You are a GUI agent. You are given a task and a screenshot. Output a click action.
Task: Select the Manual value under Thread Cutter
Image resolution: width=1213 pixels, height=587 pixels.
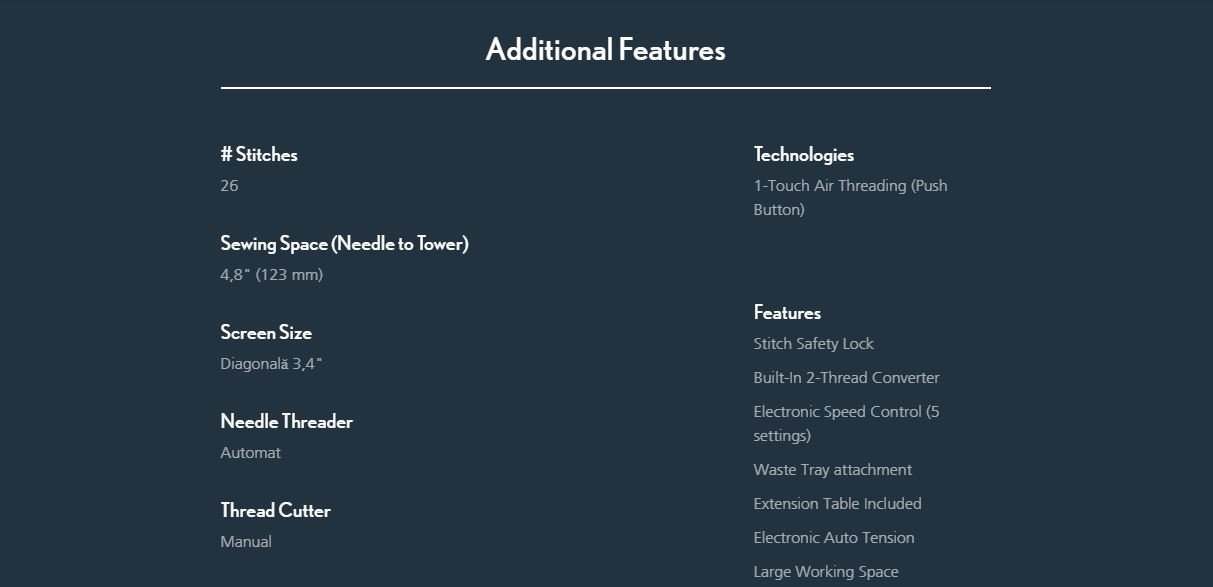(246, 542)
